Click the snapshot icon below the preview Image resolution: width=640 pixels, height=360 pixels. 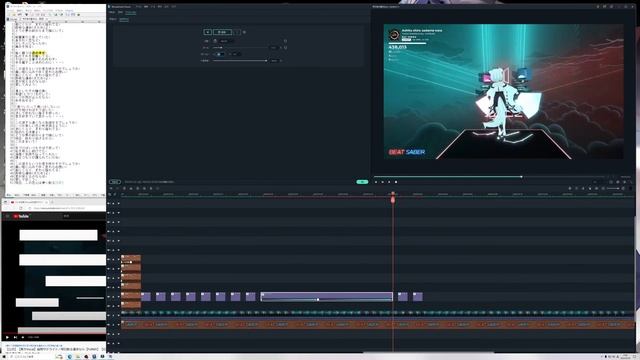618,182
